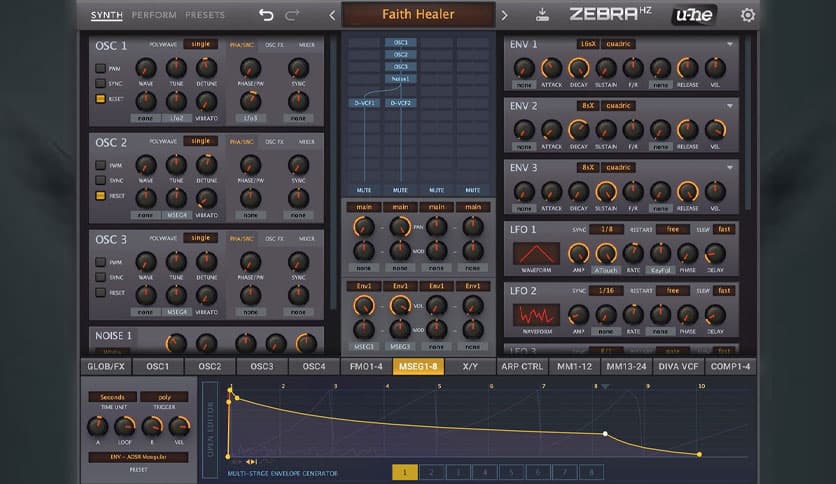Open ENV 1 '16sX' time base dropdown
Viewport: 836px width, 484px height.
coord(588,44)
